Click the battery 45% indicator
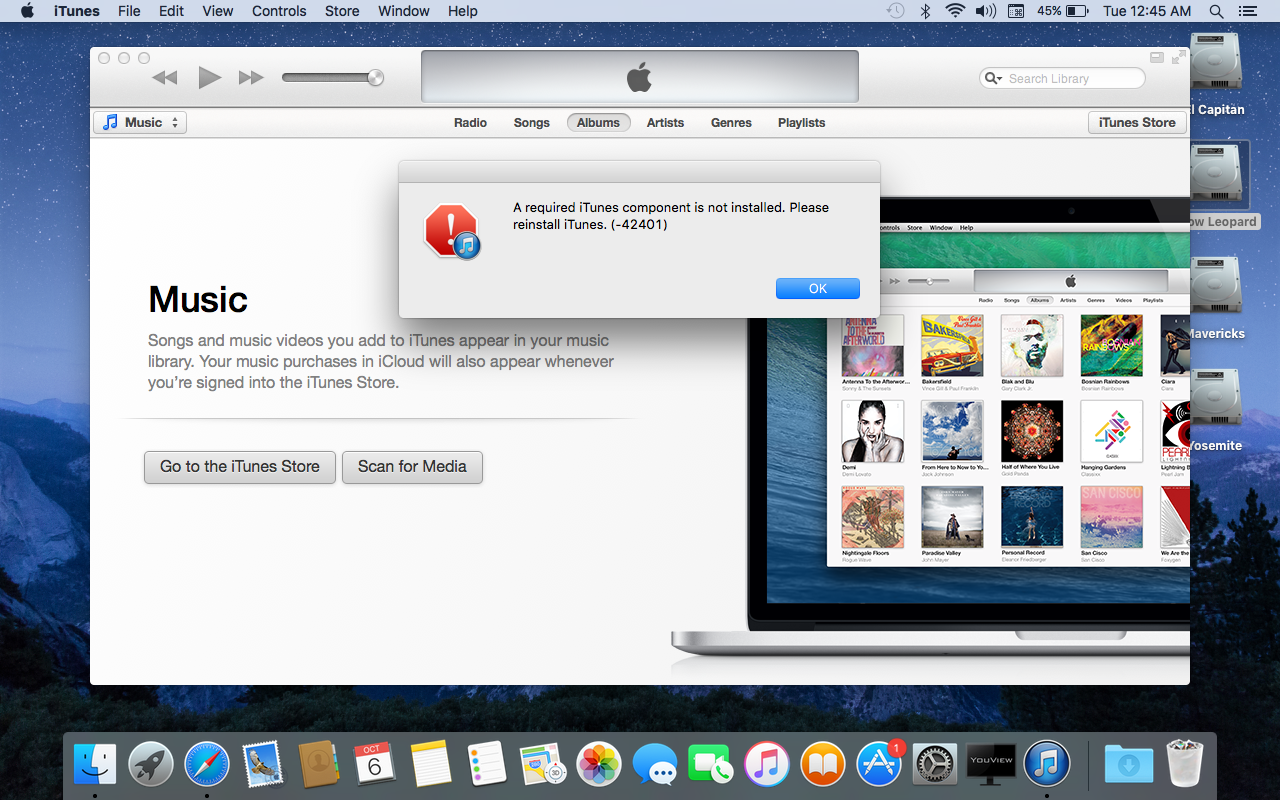 (1062, 11)
